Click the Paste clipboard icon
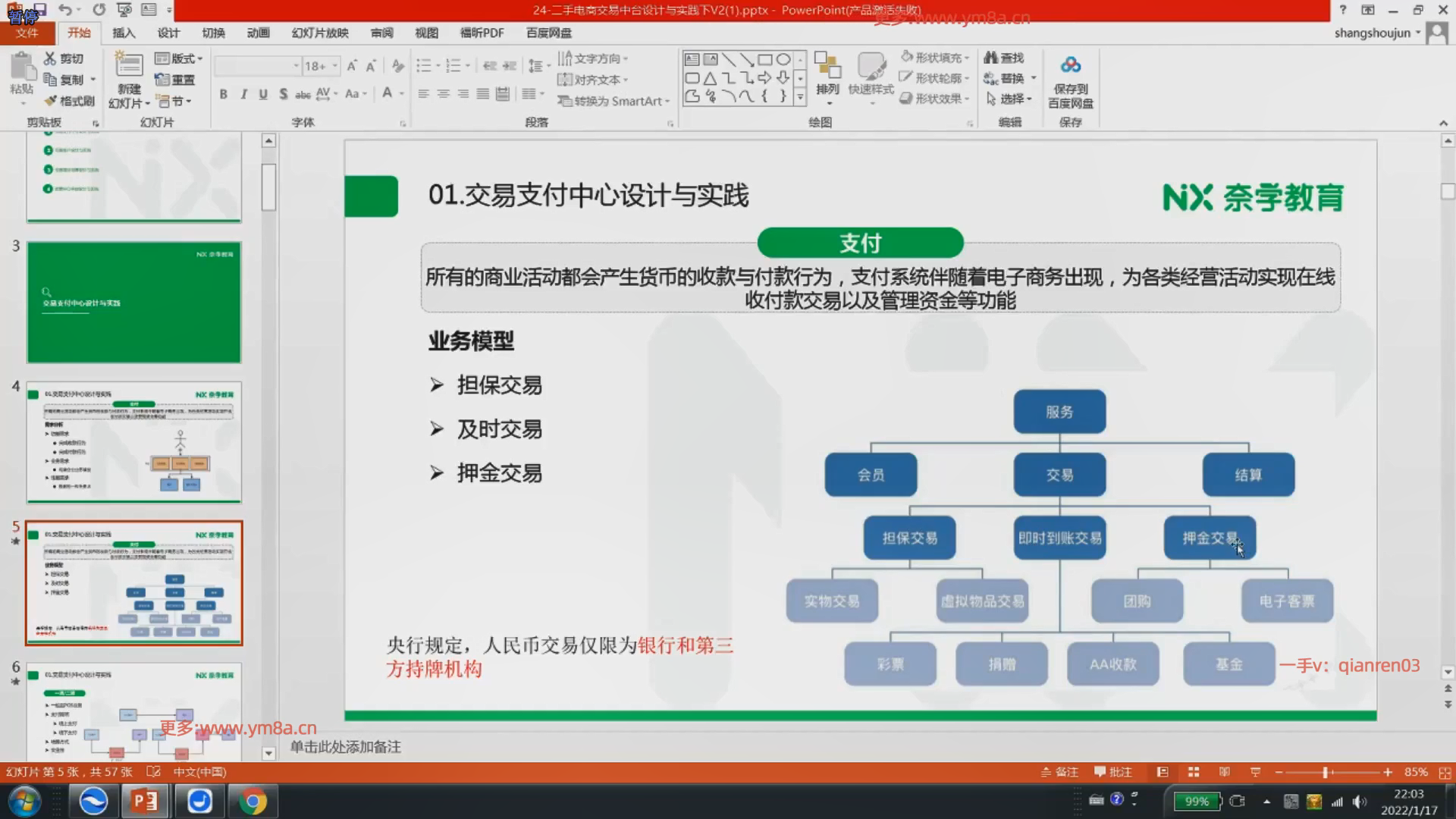Screen dimensions: 1456x819 [x=22, y=67]
